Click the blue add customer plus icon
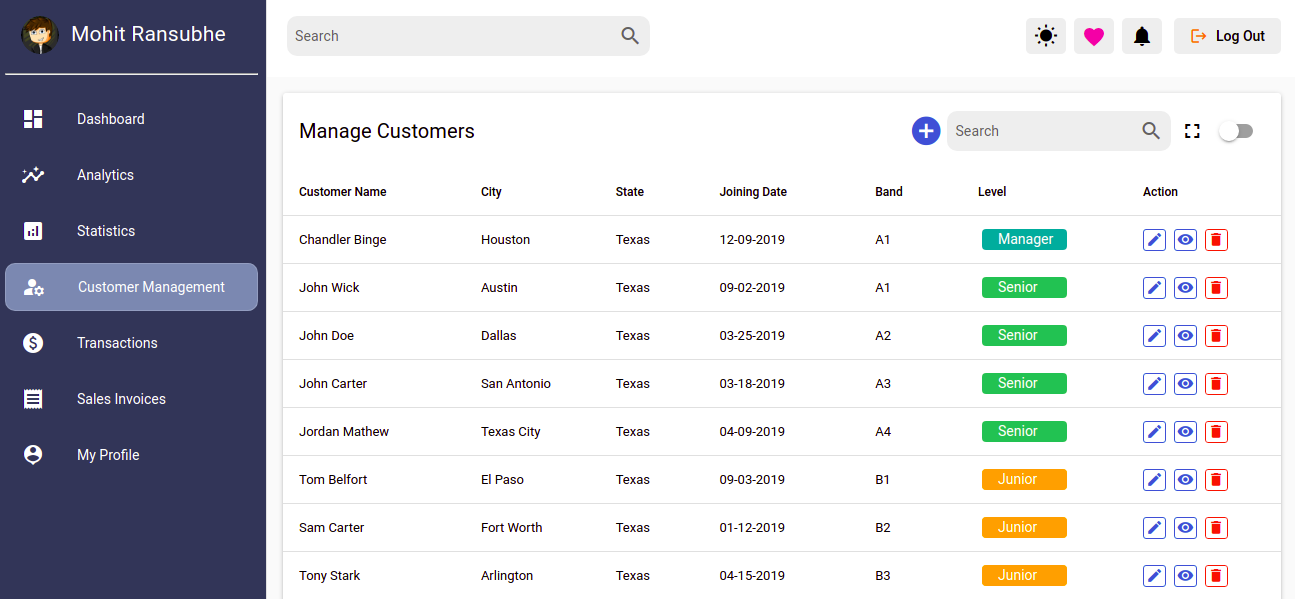This screenshot has height=599, width=1295. 926,131
